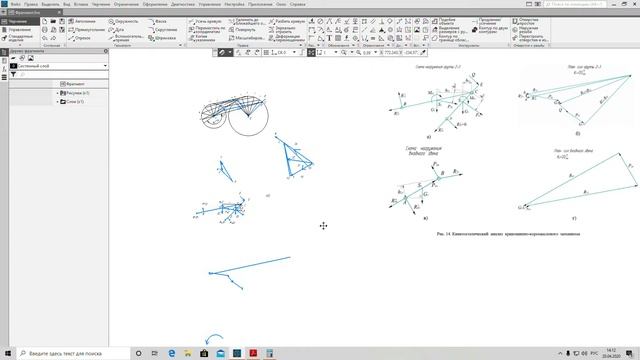Image resolution: width=640 pixels, height=360 pixels.
Task: Select the Скругление fillet tool
Action: 163,30
